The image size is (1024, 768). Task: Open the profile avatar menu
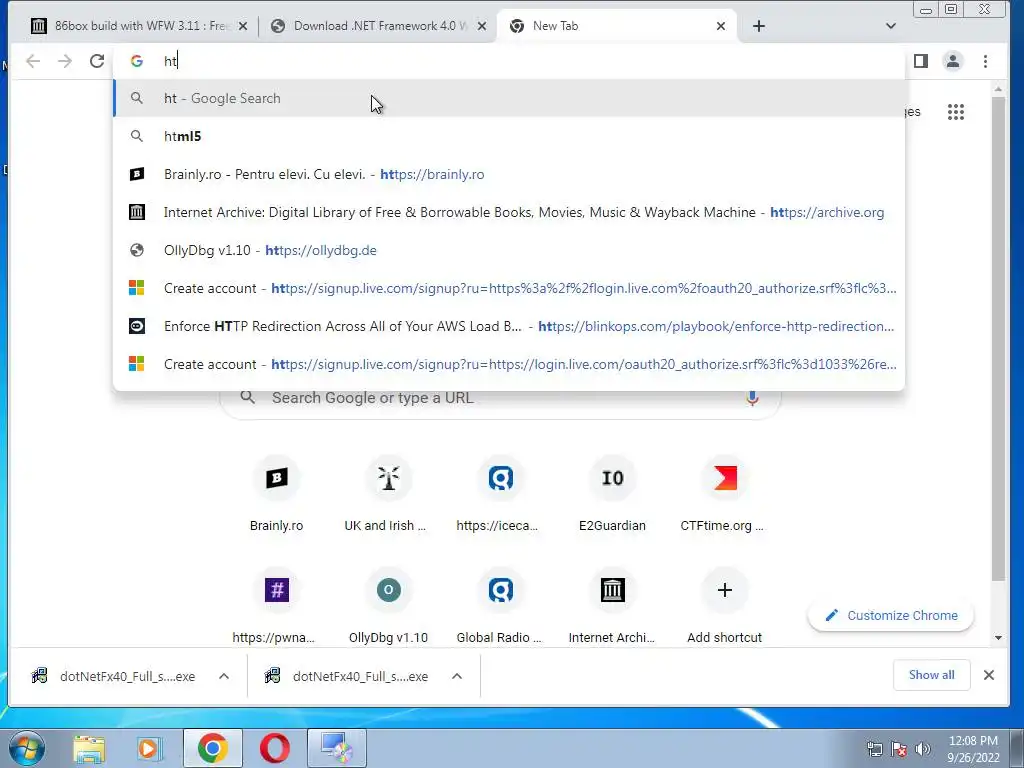(953, 61)
